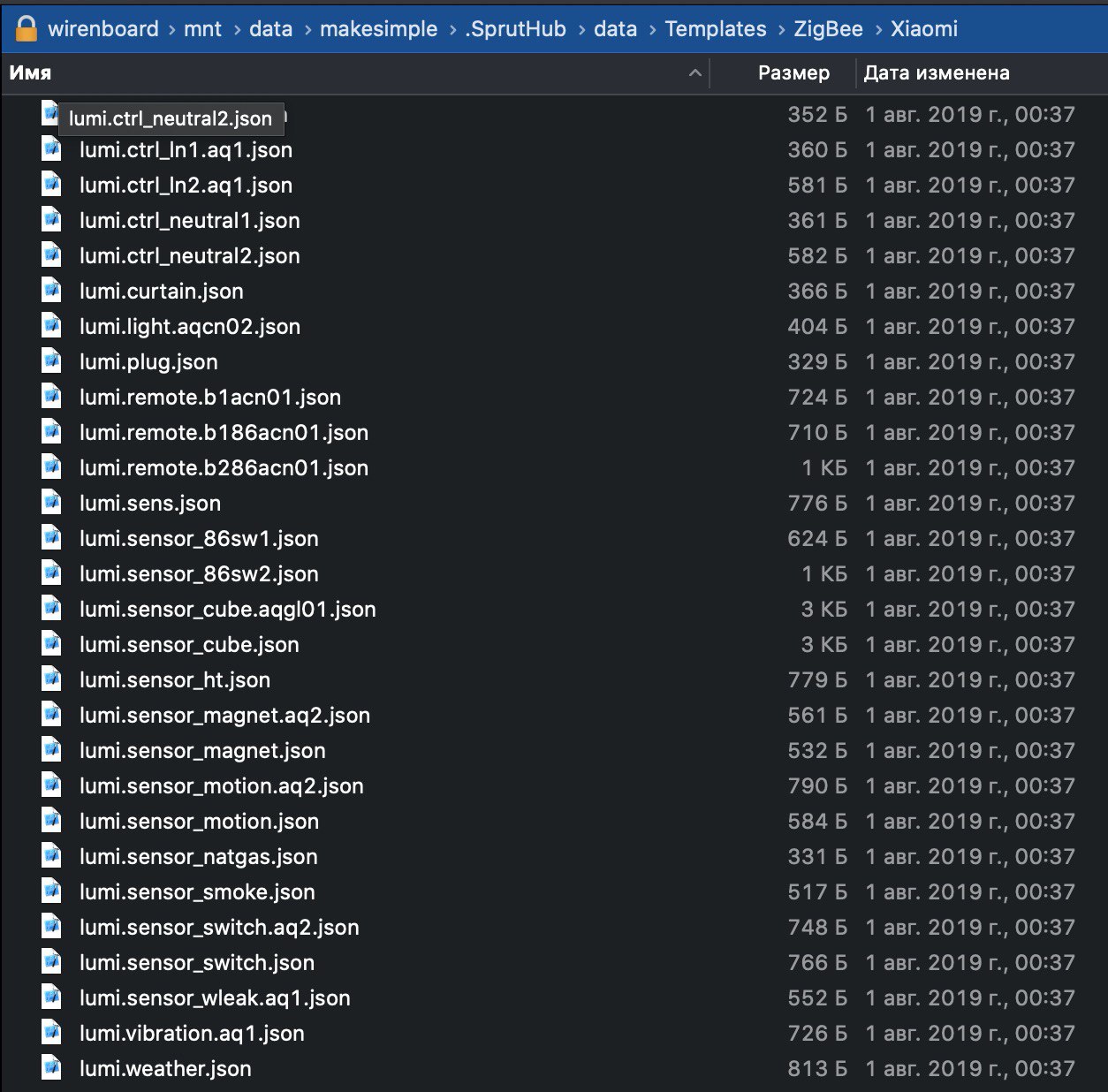Navigate to .SprutHub breadcrumb segment
The image size is (1108, 1092).
[515, 29]
